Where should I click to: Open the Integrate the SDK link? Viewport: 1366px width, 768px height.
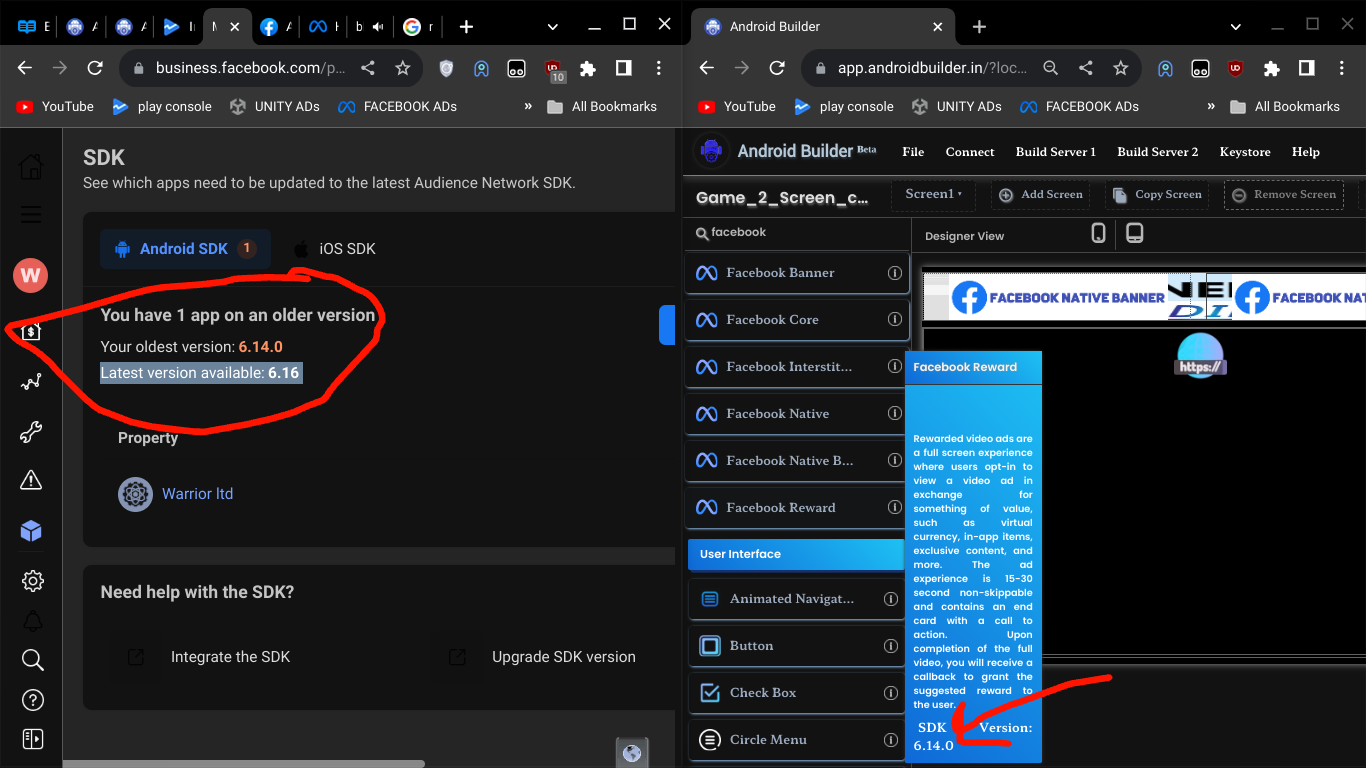coord(230,657)
